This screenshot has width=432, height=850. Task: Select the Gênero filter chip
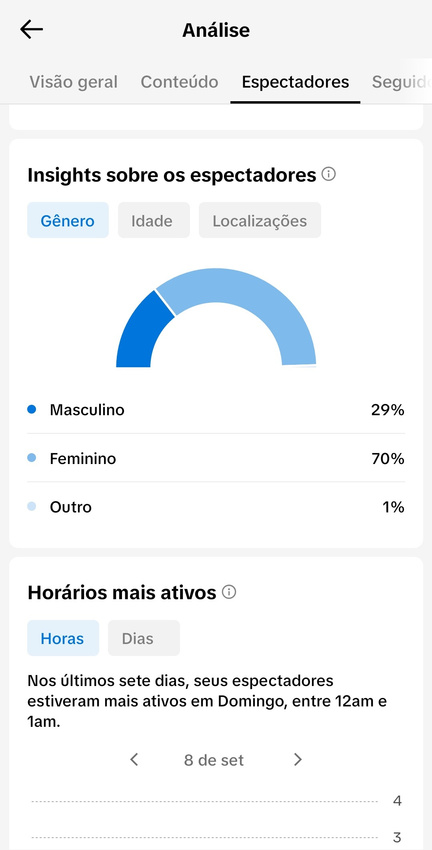(x=68, y=221)
